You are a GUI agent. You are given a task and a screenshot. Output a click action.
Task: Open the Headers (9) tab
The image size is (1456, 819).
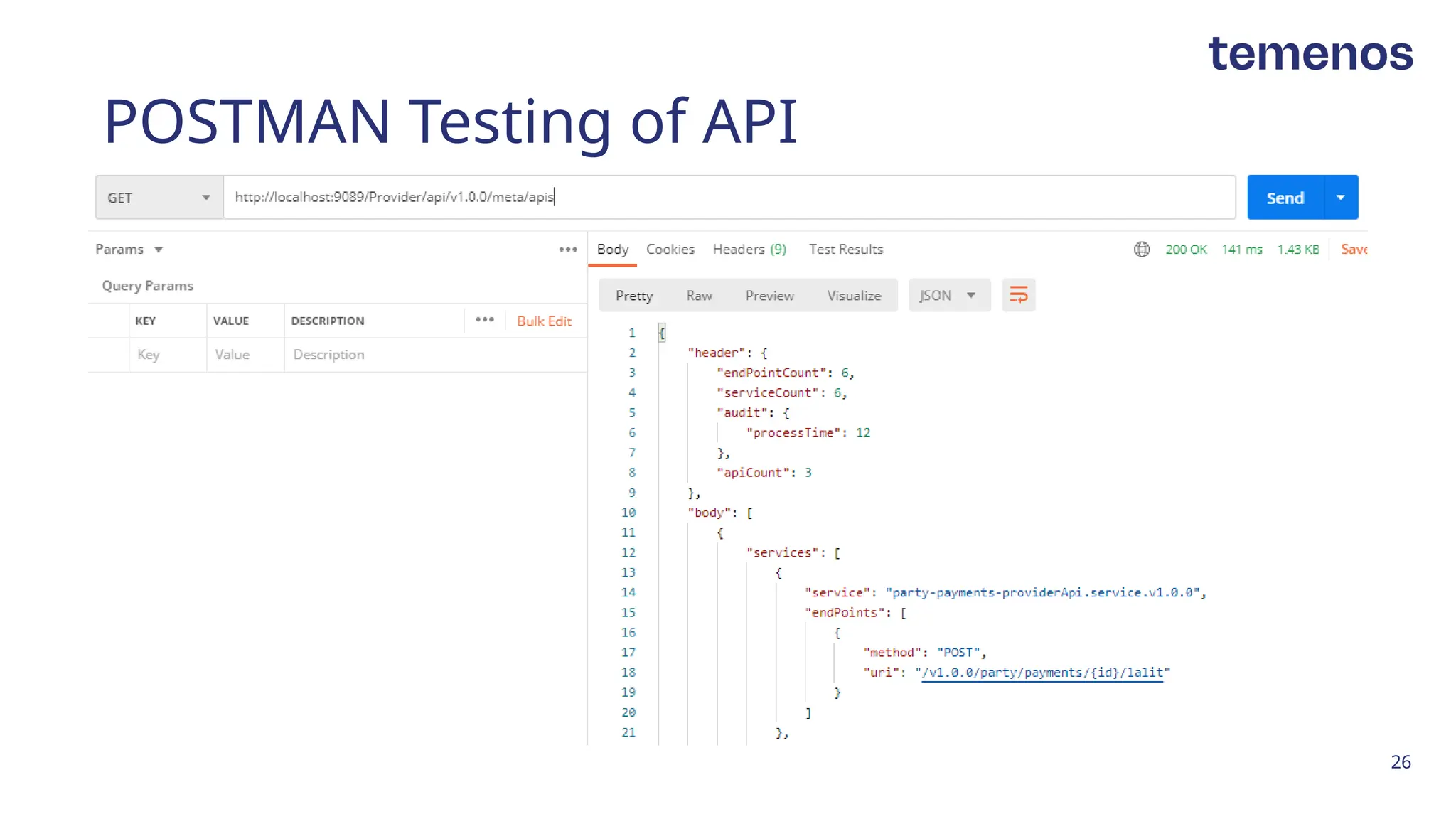[x=749, y=250]
